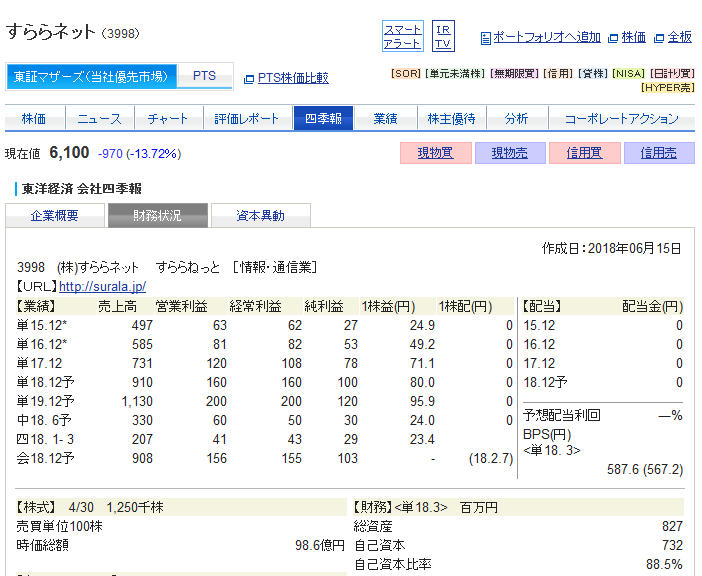
Task: Switch to 企業概要 sub-tab
Action: coord(54,216)
